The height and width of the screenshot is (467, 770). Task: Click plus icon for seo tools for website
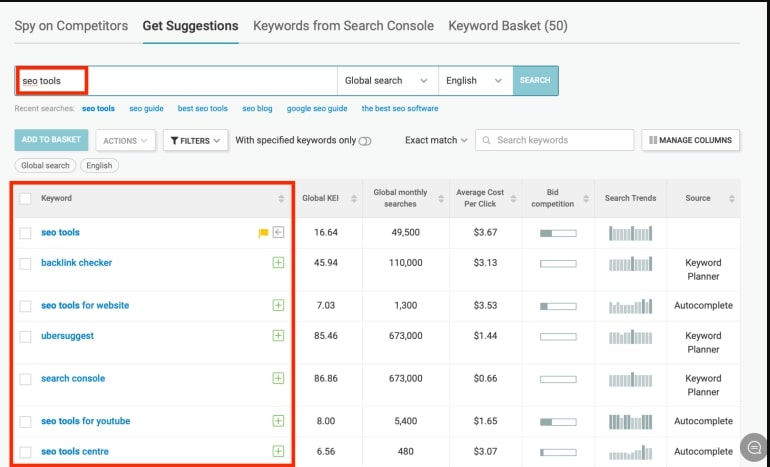[278, 306]
